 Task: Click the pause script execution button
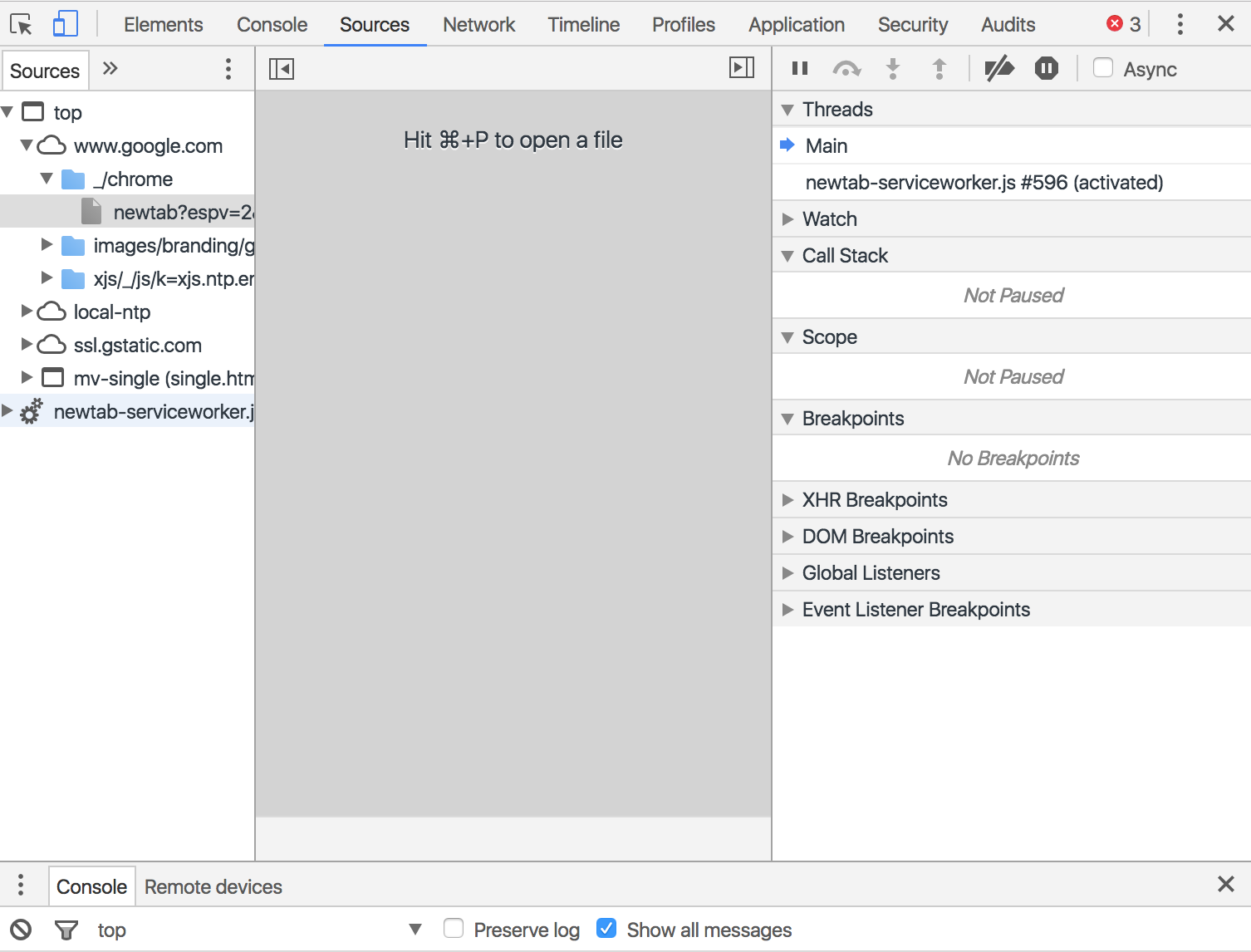[800, 68]
